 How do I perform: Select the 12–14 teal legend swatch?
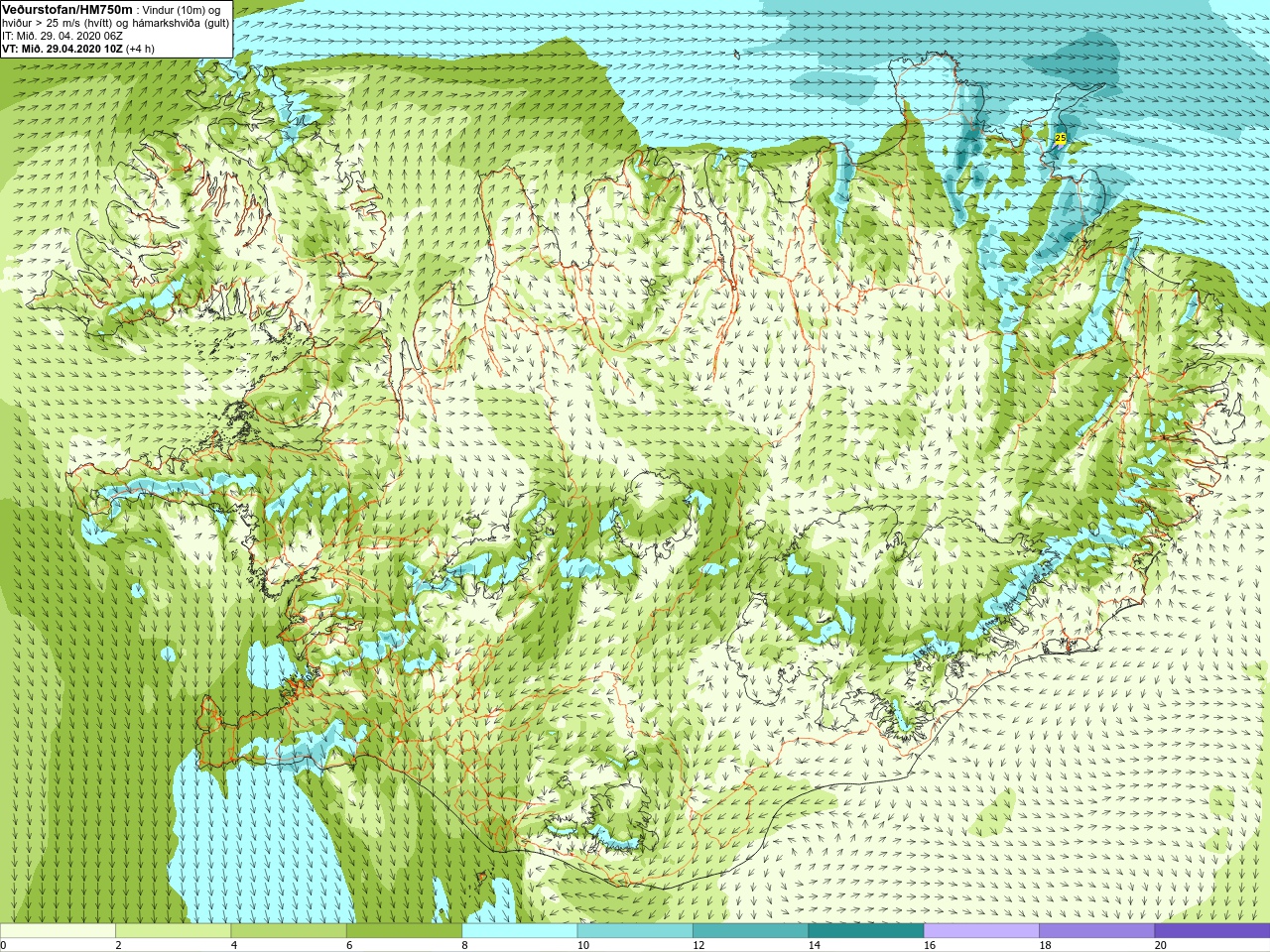(750, 931)
